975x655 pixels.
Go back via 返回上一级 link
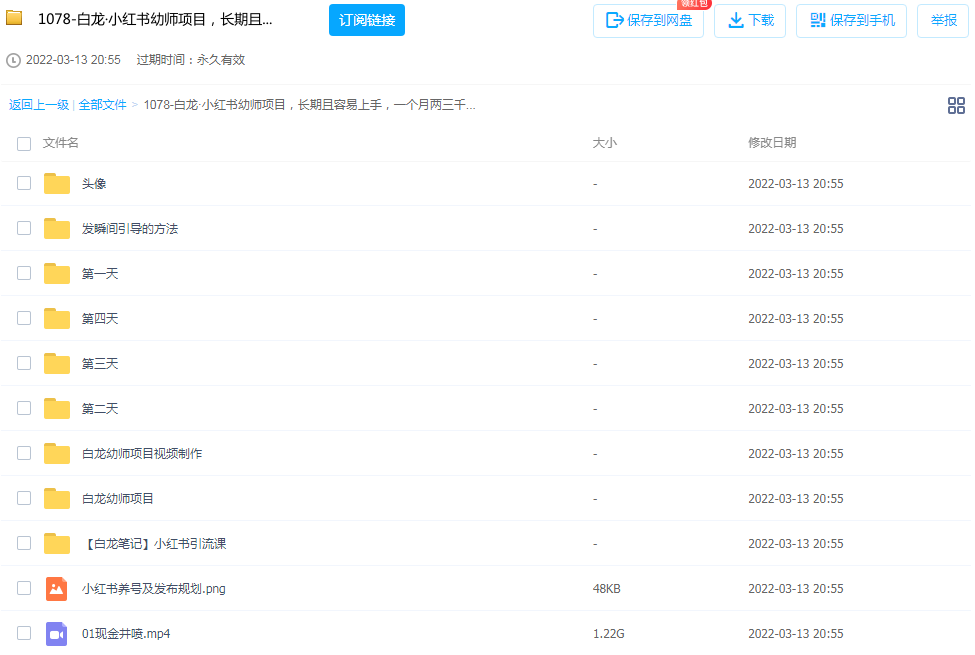tap(39, 105)
